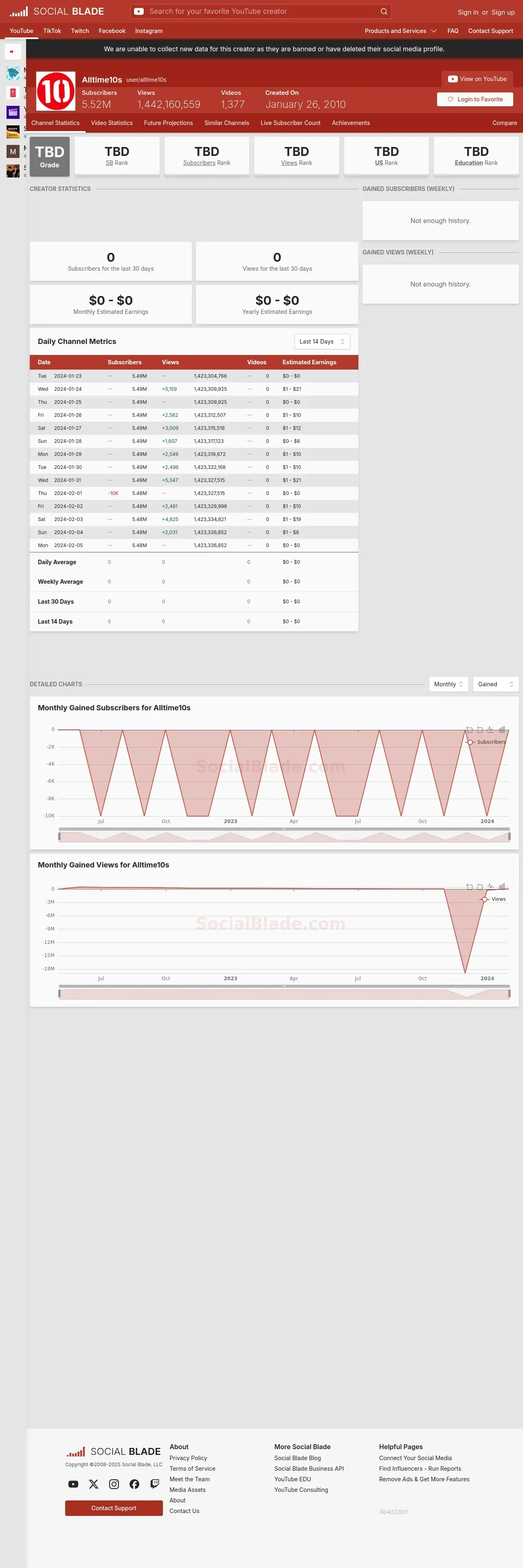Image resolution: width=523 pixels, height=1568 pixels.
Task: Click Contact Support in the top nav
Action: (490, 31)
